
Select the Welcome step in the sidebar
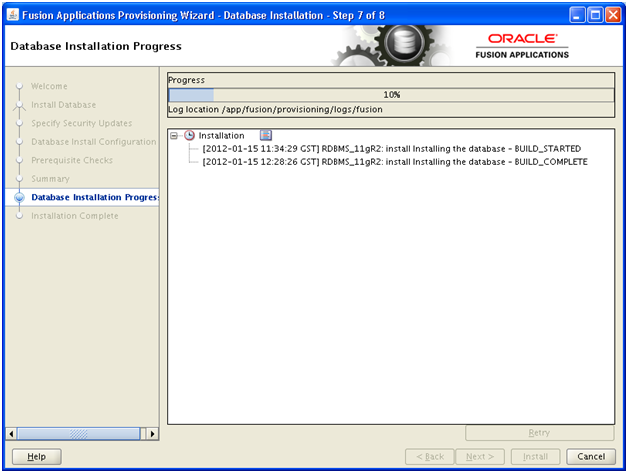(x=49, y=86)
